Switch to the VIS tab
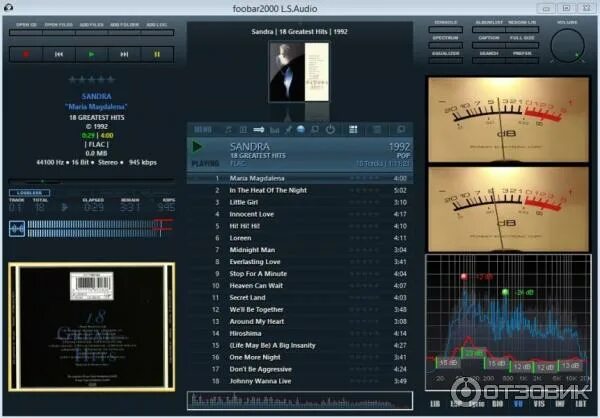Image resolution: width=600 pixels, height=418 pixels. click(x=539, y=404)
